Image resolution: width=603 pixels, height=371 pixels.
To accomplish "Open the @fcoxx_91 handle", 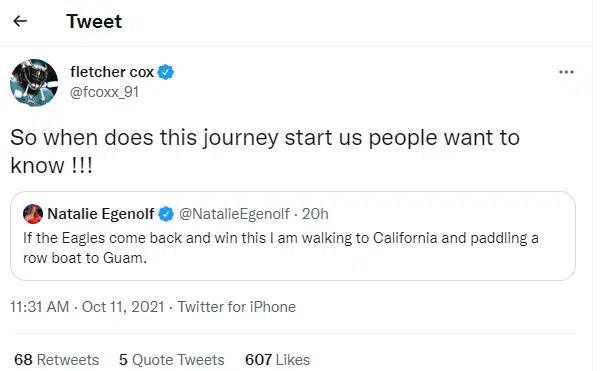I will pyautogui.click(x=104, y=92).
